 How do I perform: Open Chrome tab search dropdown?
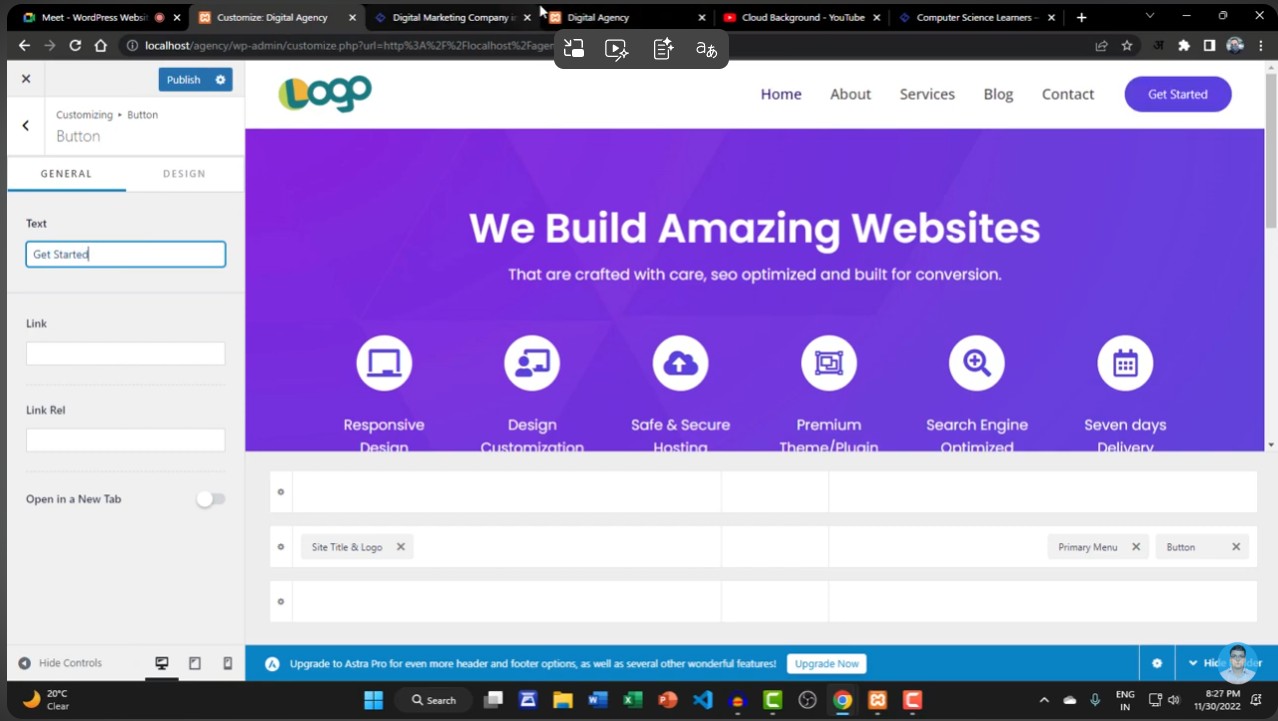pyautogui.click(x=1149, y=17)
